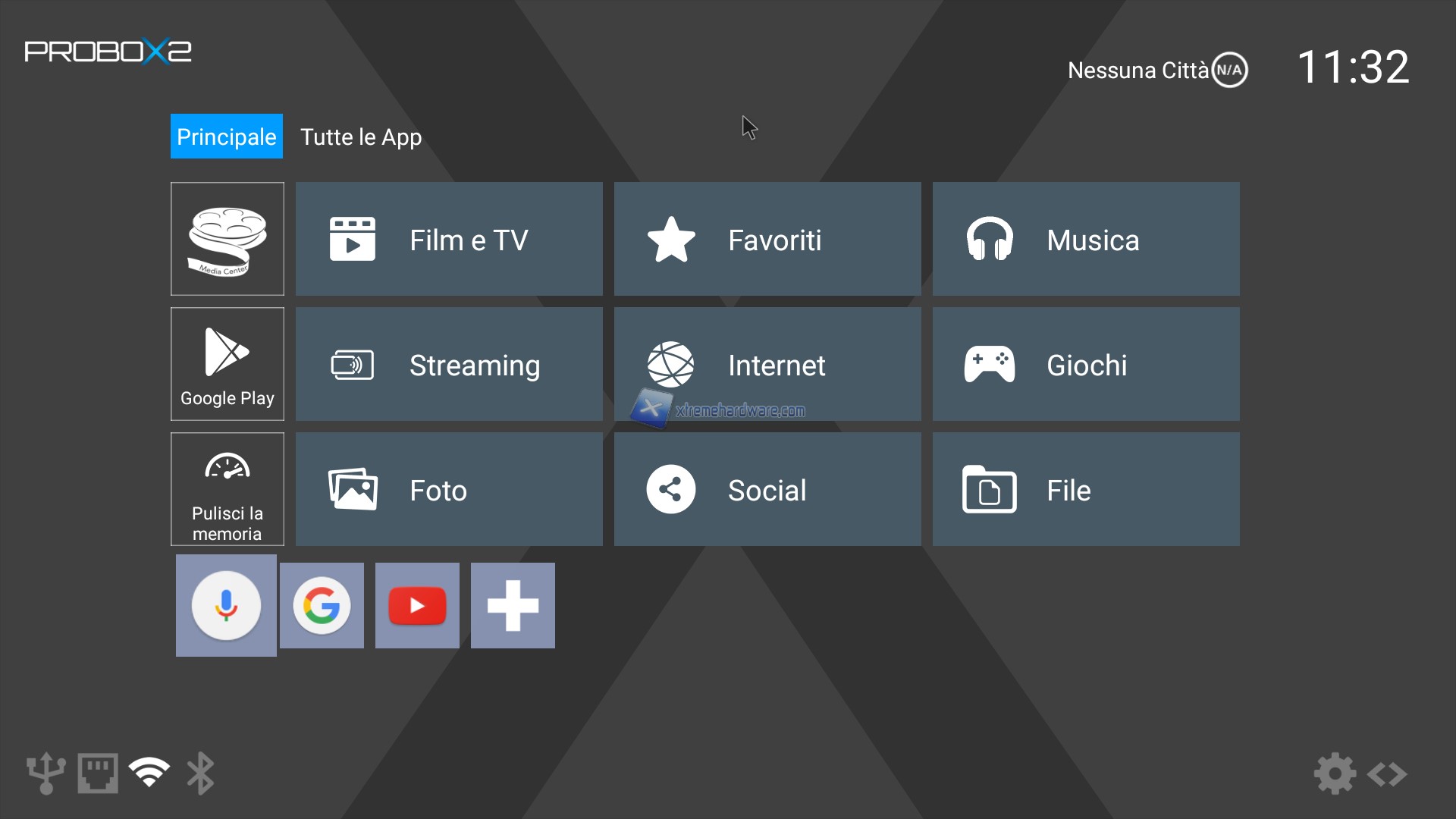1456x819 pixels.
Task: Open the Streaming category tile
Action: 449,364
